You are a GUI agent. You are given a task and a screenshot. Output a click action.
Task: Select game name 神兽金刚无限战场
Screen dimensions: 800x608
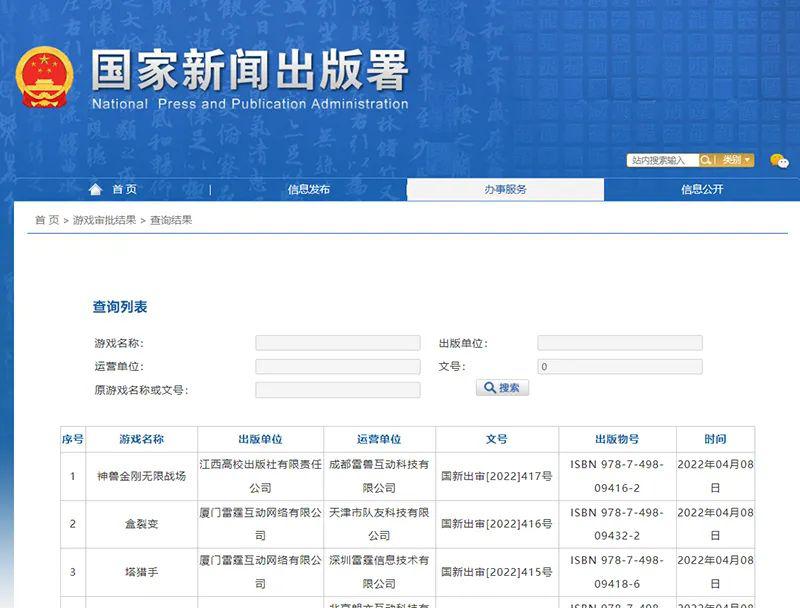click(141, 476)
